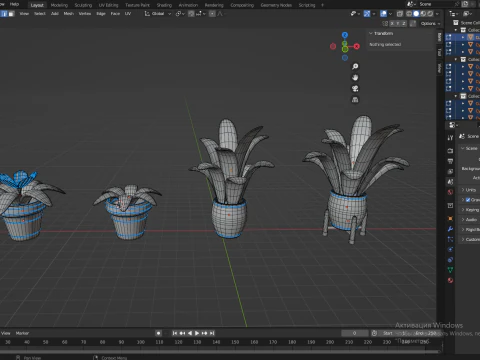Open the Material properties tab
The height and width of the screenshot is (360, 480).
450,280
